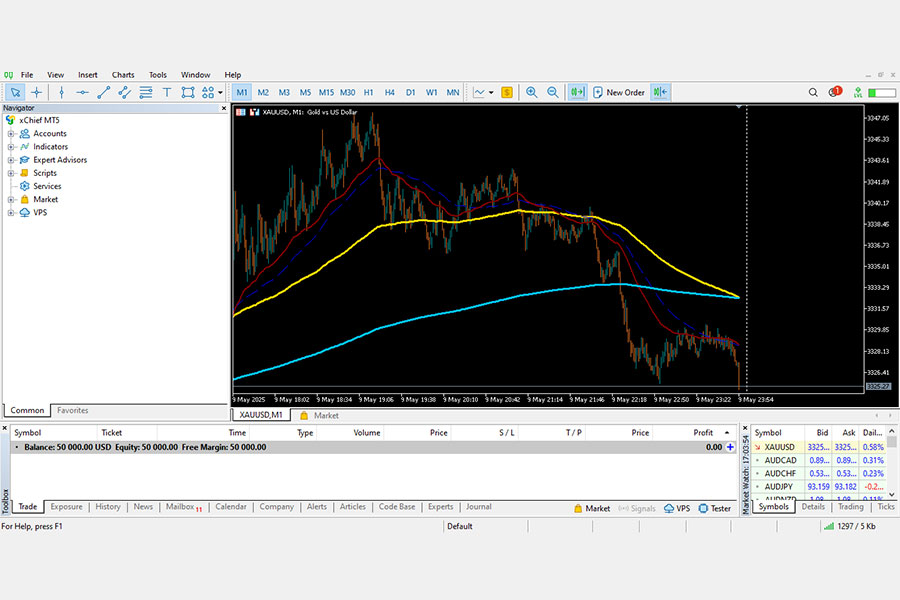Viewport: 900px width, 600px height.
Task: Open the VPS cloud button in Toolbox
Action: pyautogui.click(x=677, y=509)
